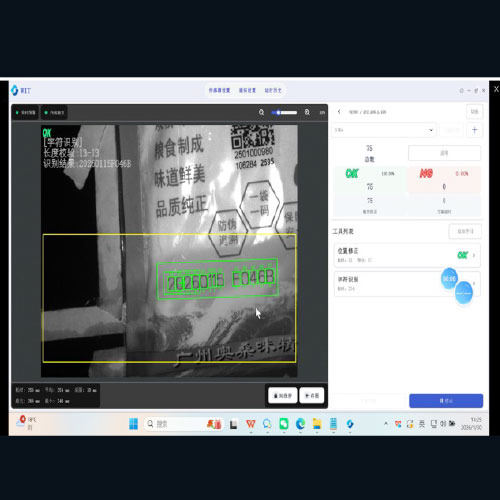Open the first top navigation tab
The image size is (500, 500).
pos(219,90)
